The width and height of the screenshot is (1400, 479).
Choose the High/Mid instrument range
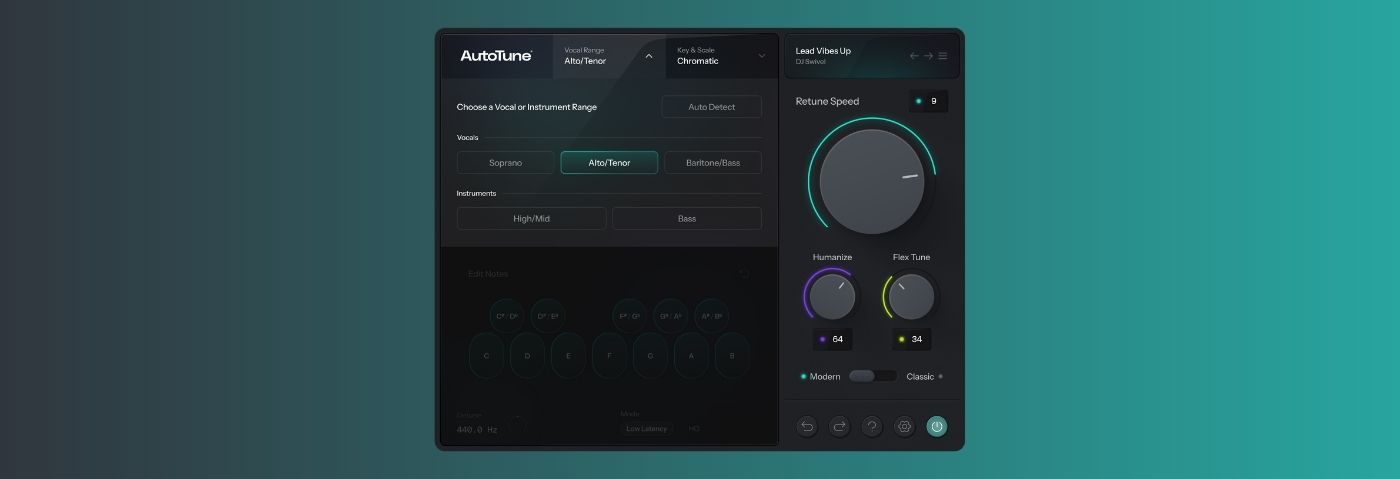(531, 219)
